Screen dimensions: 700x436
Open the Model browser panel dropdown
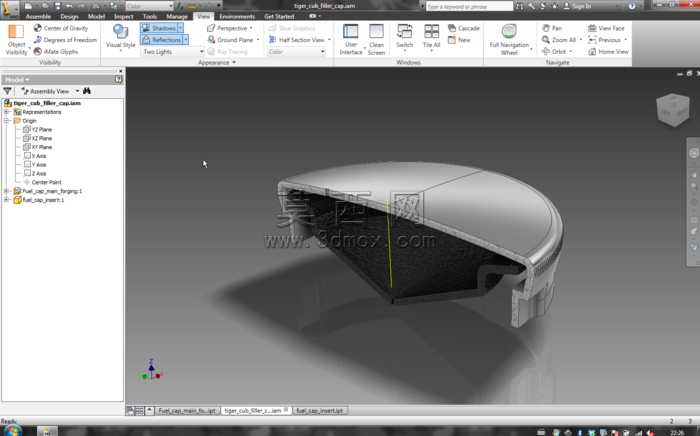(x=17, y=79)
